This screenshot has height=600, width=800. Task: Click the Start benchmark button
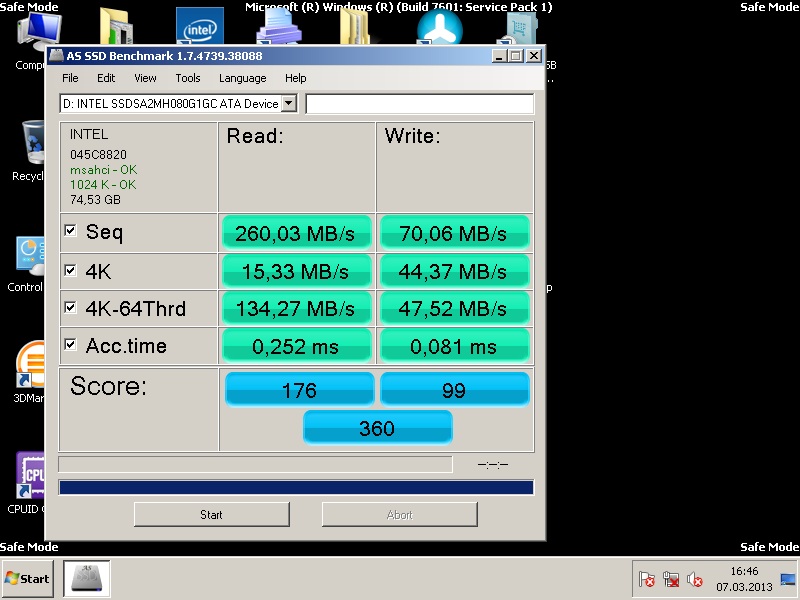[212, 514]
